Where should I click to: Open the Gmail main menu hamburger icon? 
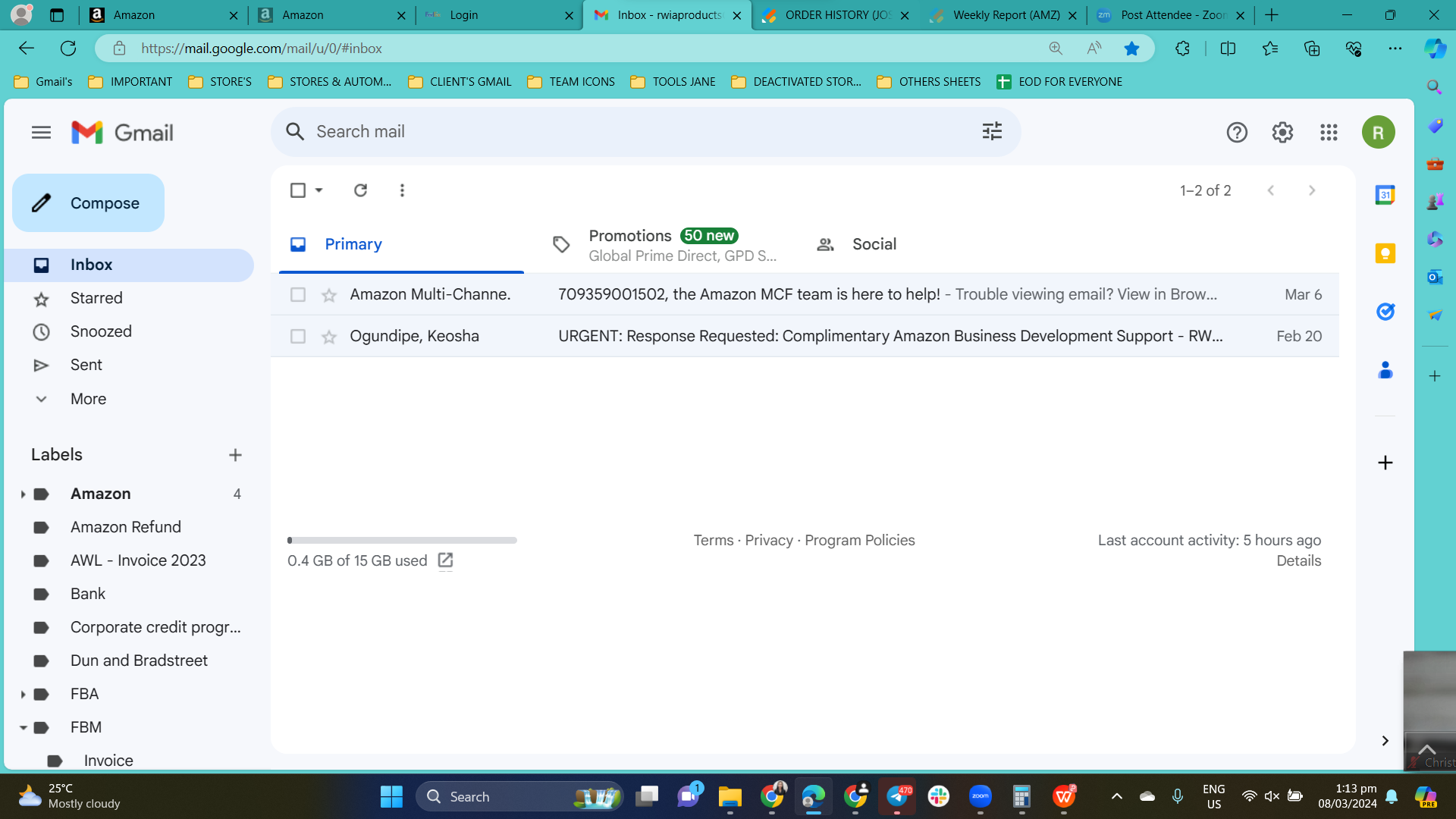(42, 133)
